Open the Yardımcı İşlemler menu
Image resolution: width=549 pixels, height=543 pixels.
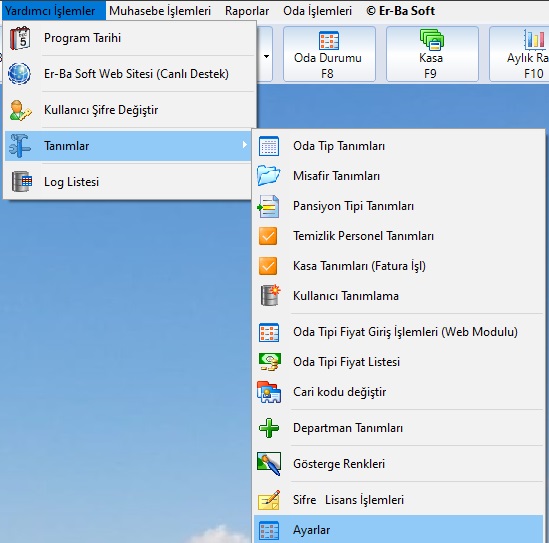click(50, 11)
